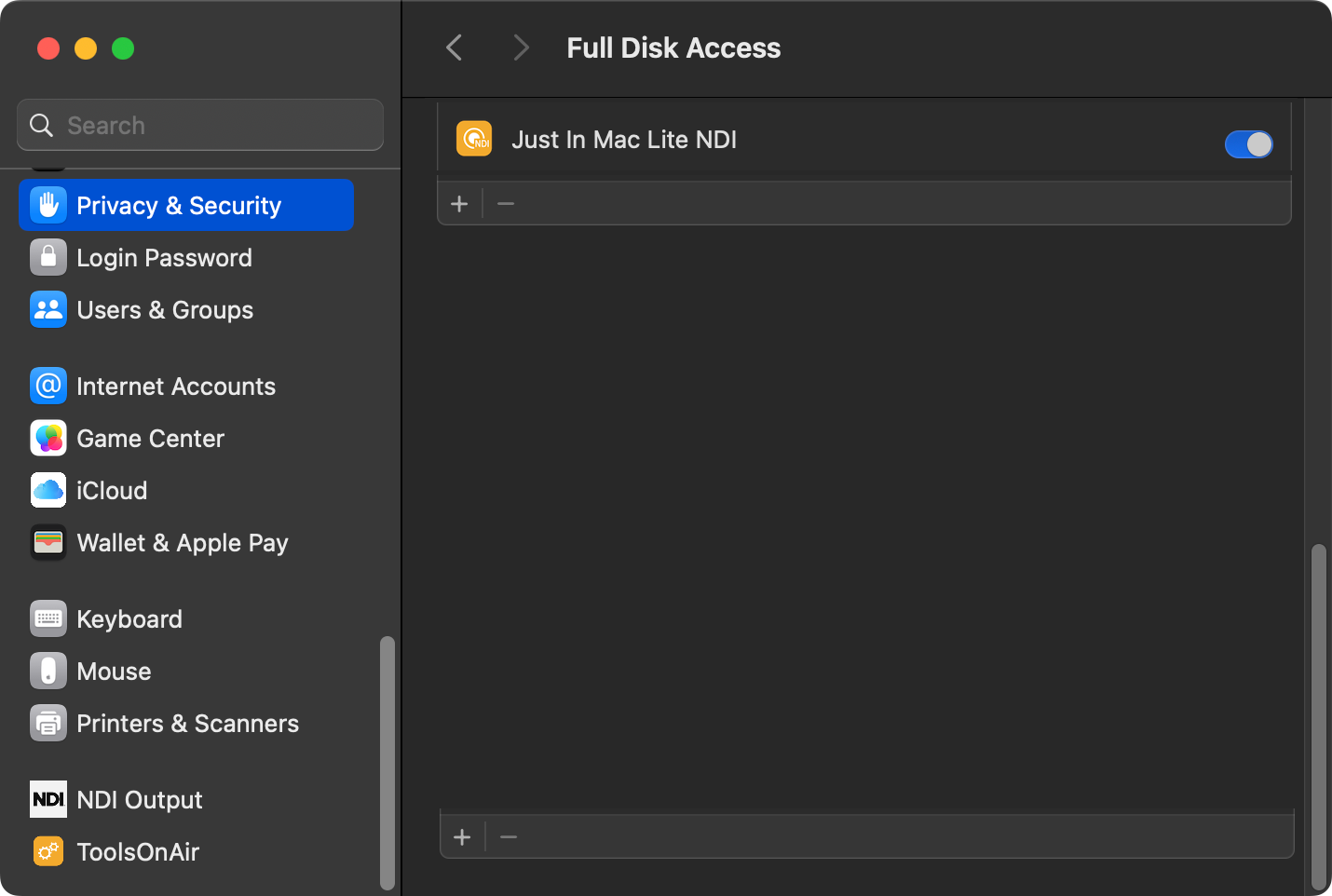
Task: Go to Users & Groups
Action: click(186, 309)
